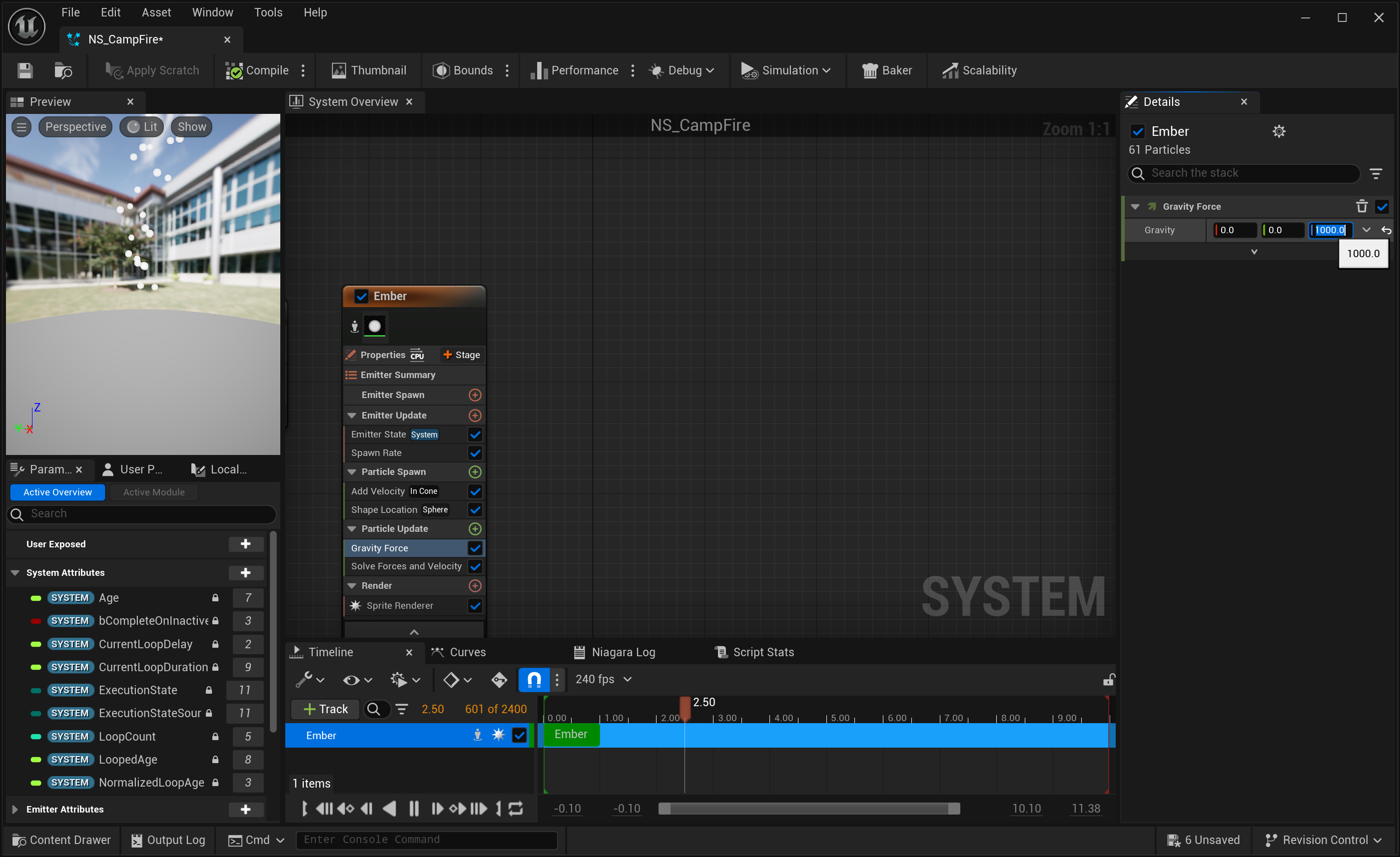This screenshot has width=1400, height=857.
Task: Click the Compile button icon
Action: pyautogui.click(x=234, y=70)
